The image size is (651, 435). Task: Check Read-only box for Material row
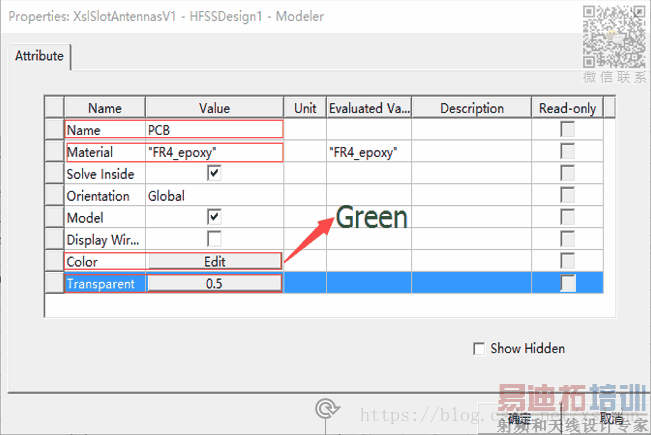[x=567, y=151]
